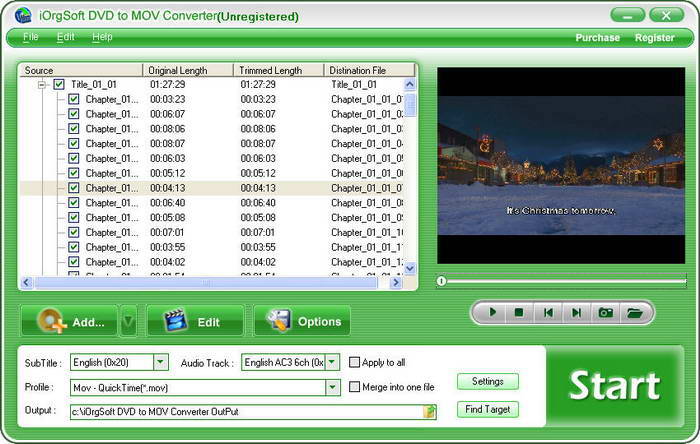Image resolution: width=700 pixels, height=444 pixels.
Task: Select the chapter row with 00:04:02
Action: pyautogui.click(x=211, y=261)
